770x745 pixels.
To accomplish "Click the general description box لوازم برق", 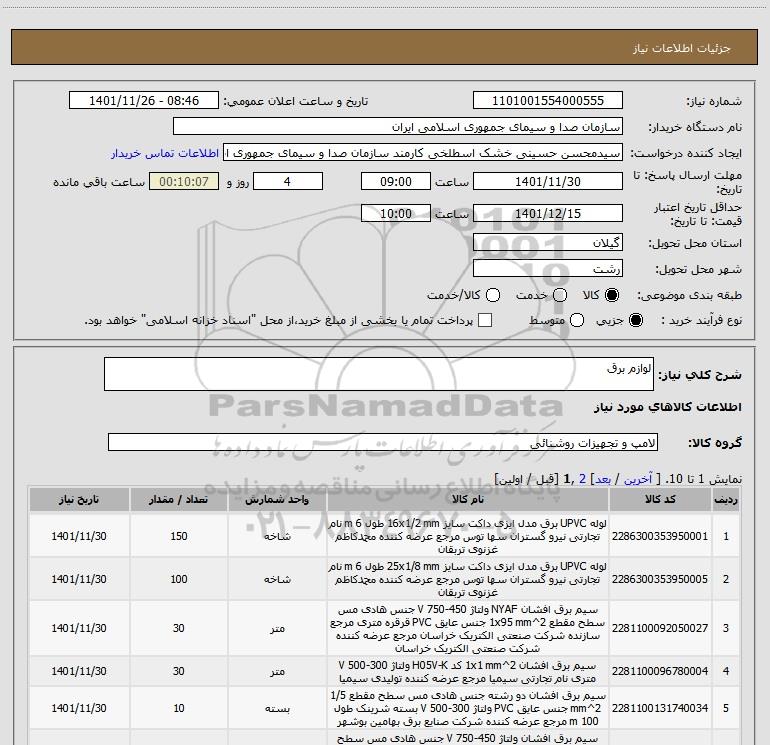I will [x=379, y=374].
